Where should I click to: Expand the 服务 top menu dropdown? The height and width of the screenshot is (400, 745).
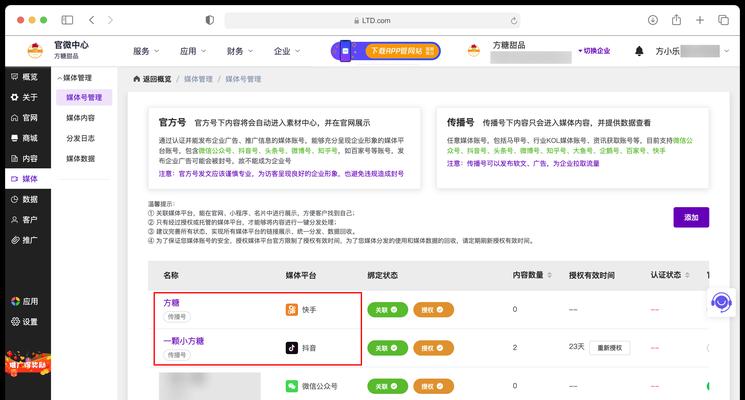(x=146, y=51)
